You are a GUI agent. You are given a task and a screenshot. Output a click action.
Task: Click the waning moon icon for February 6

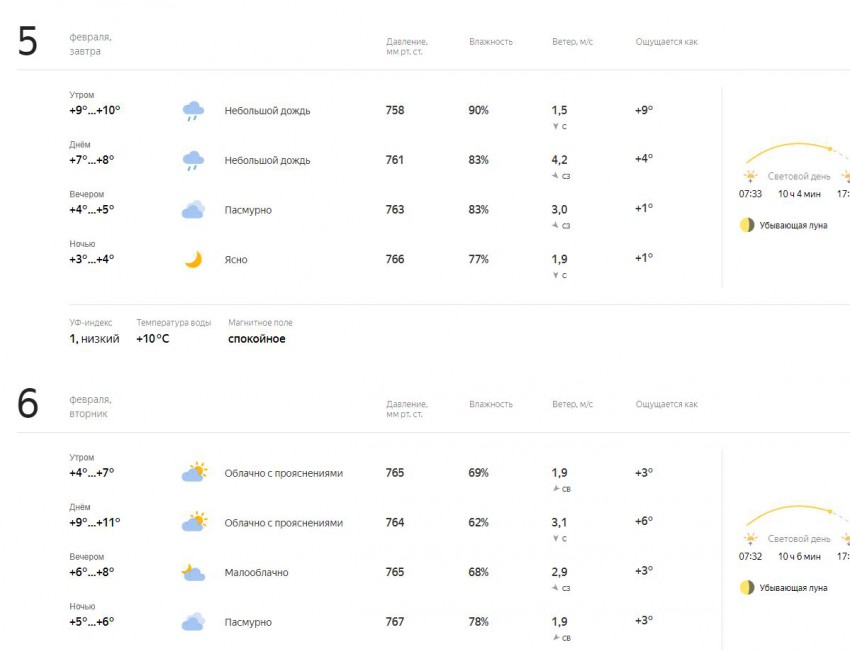[x=747, y=587]
